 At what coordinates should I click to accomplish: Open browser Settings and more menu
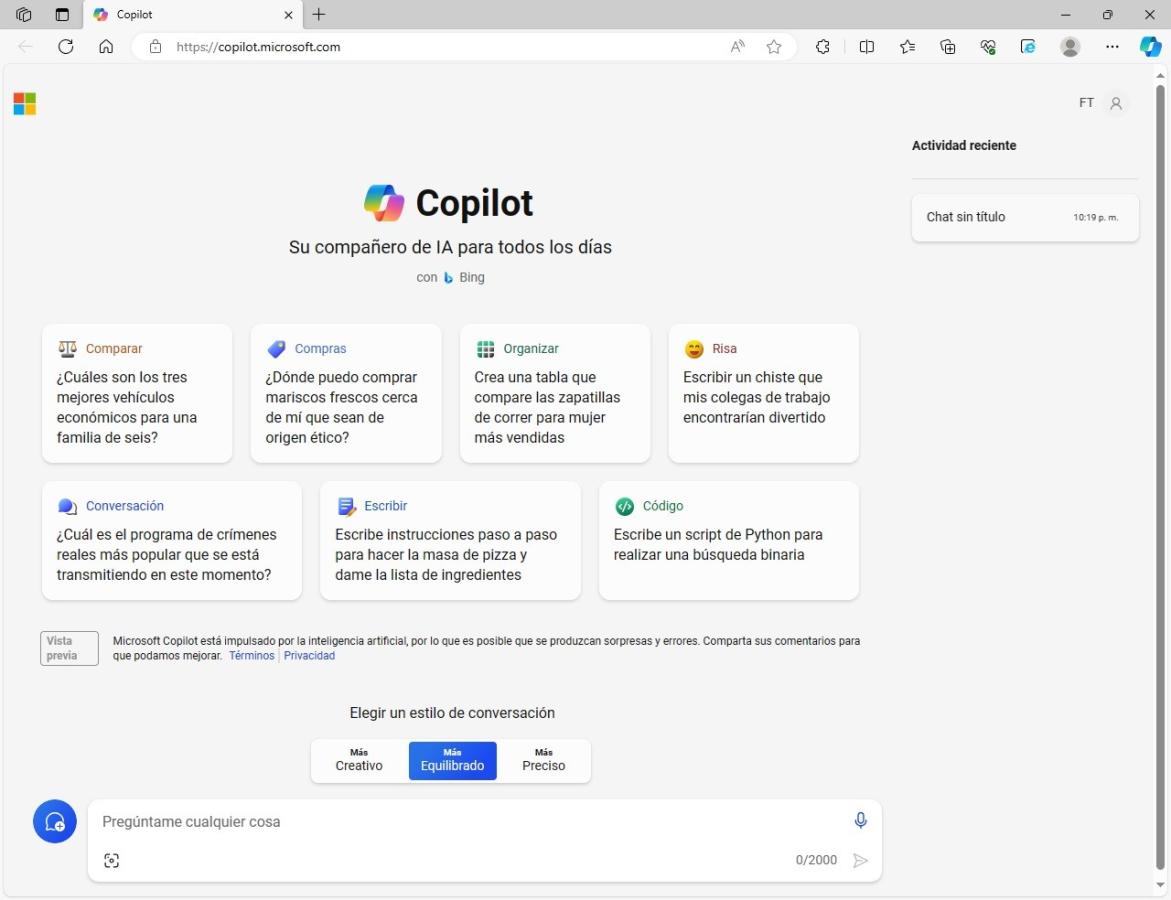click(x=1112, y=47)
